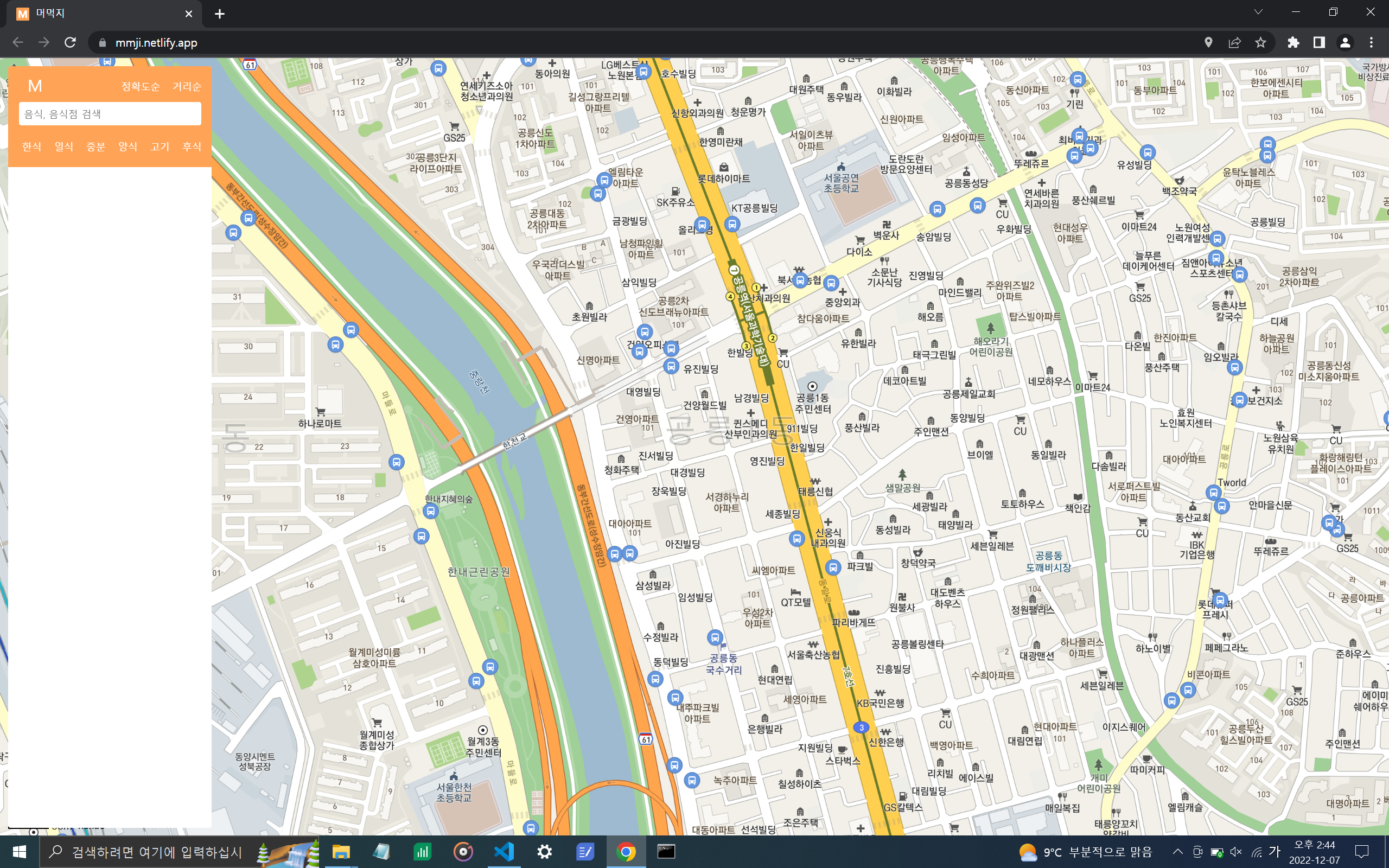Filter by 고기 category
The image size is (1389, 868).
[x=160, y=146]
